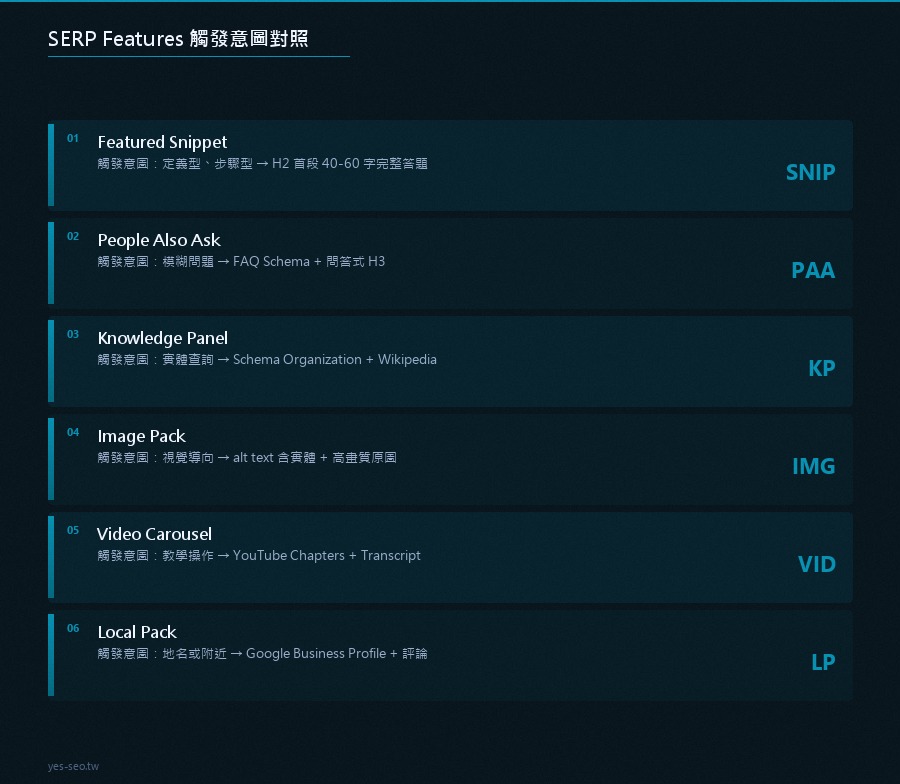This screenshot has height=784, width=900.
Task: Select the Featured Snippet title
Action: 162,142
